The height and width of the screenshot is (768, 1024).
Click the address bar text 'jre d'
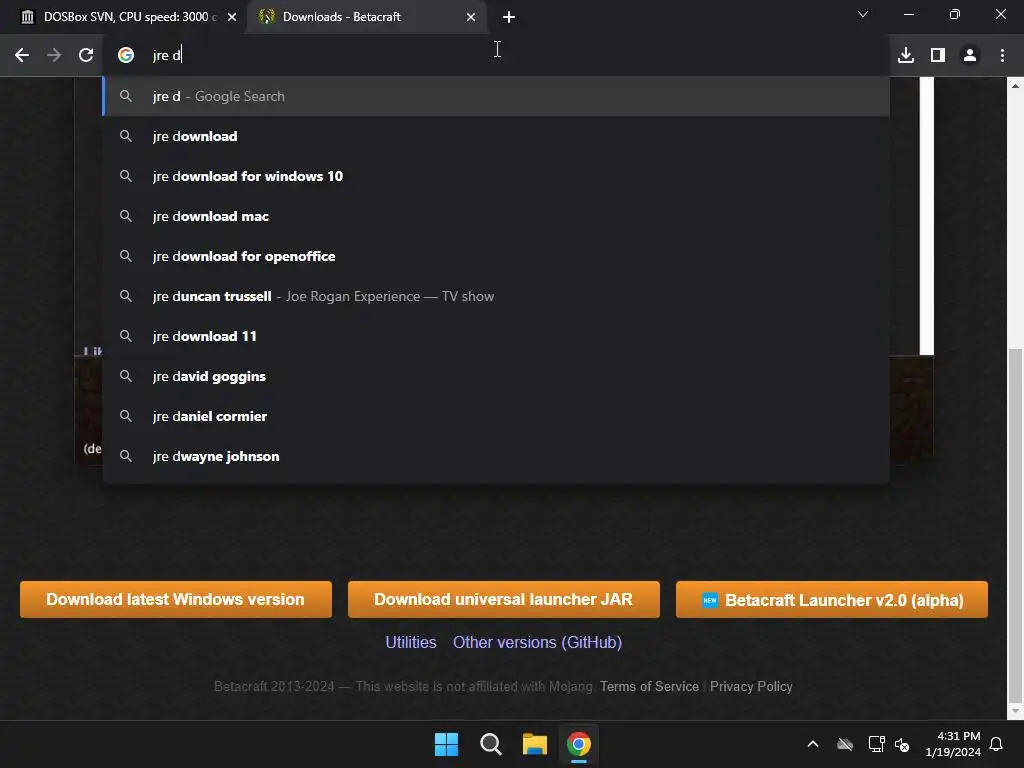pyautogui.click(x=167, y=56)
